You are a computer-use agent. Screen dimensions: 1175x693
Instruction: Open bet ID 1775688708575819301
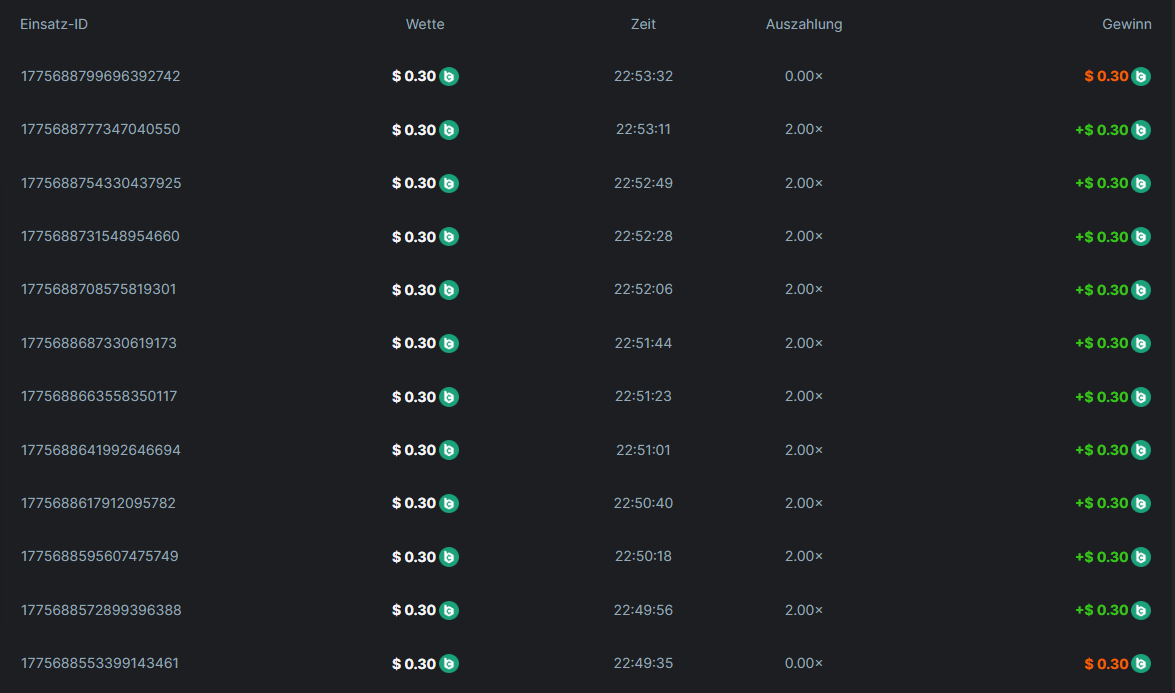(x=98, y=289)
